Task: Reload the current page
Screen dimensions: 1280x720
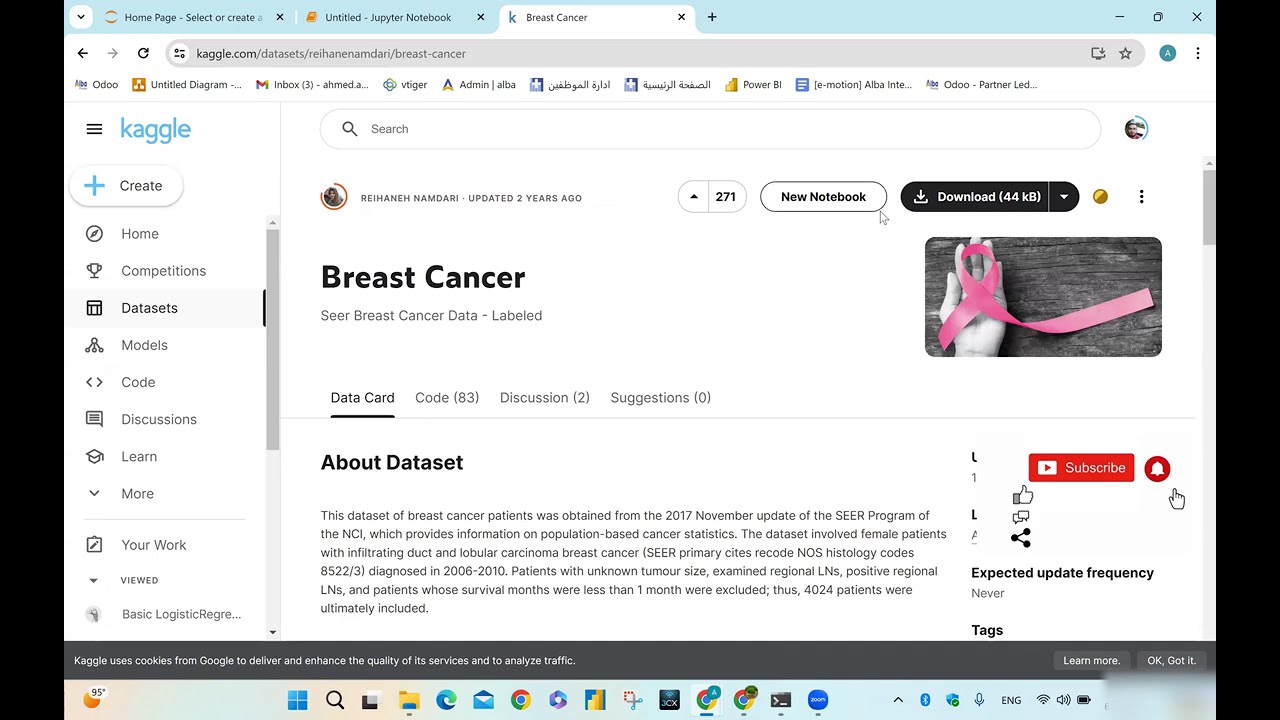Action: click(x=143, y=53)
